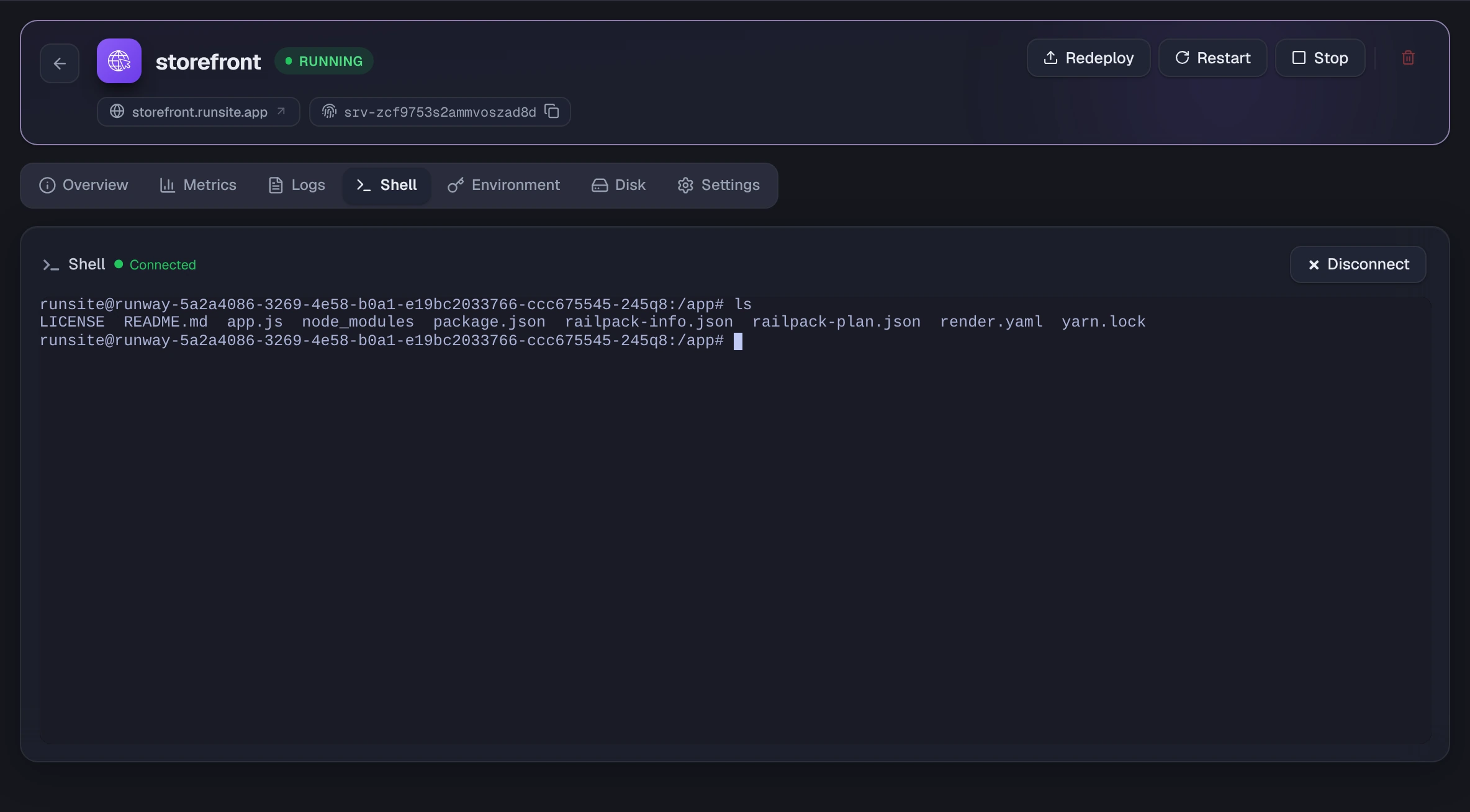The width and height of the screenshot is (1470, 812).
Task: Copy the service ID srv-zcf9753s2ammvoszad8d
Action: (552, 111)
